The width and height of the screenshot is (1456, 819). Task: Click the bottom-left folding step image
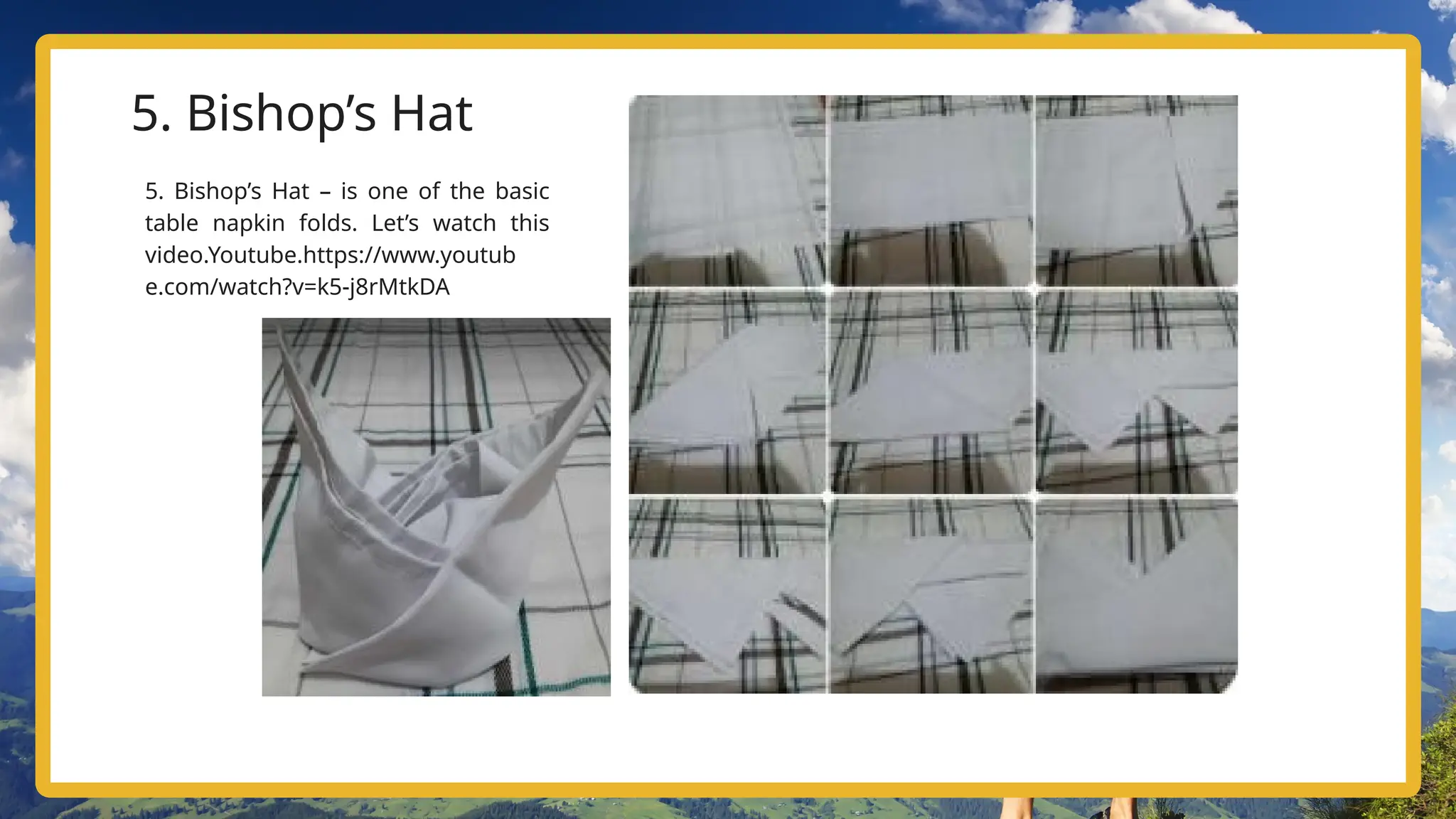point(727,596)
